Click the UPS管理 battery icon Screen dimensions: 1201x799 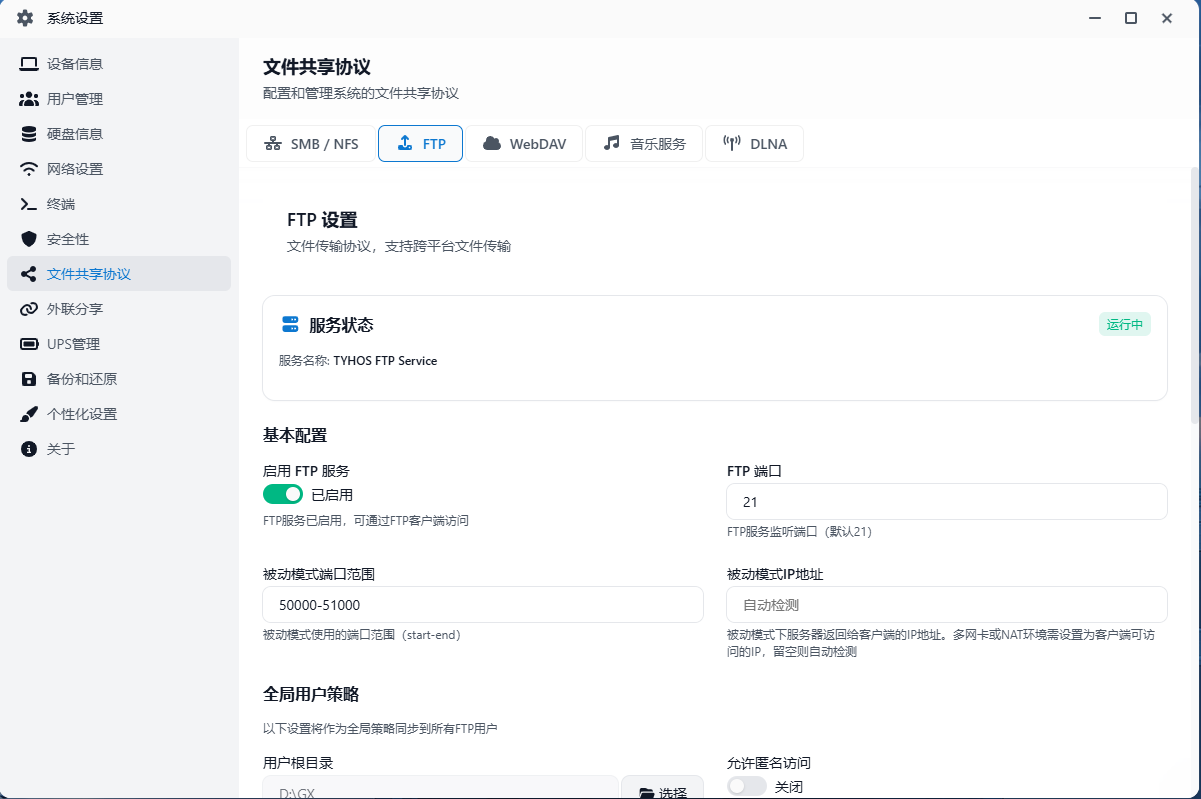click(x=29, y=344)
